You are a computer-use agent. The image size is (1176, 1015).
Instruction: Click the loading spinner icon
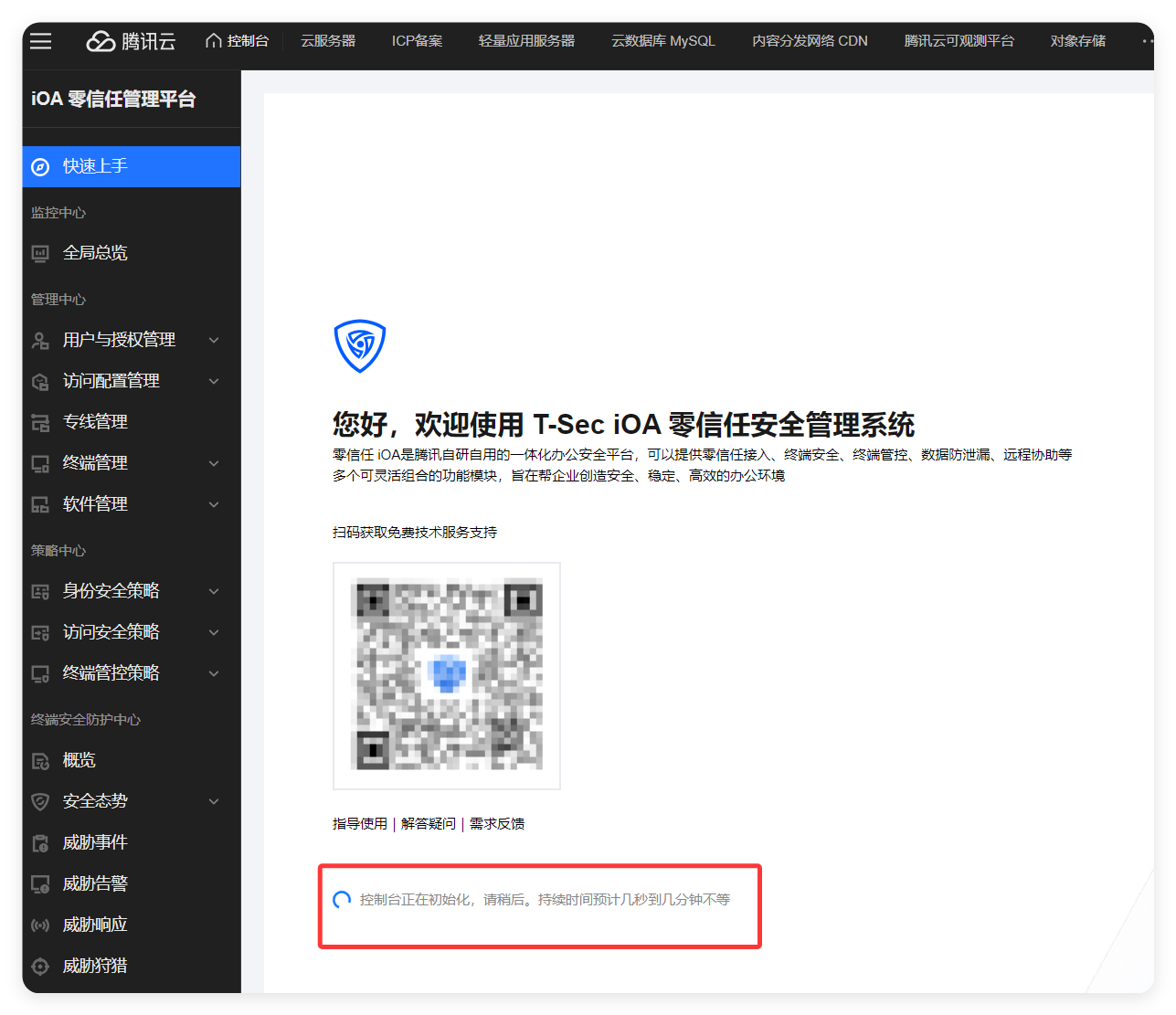[x=342, y=900]
